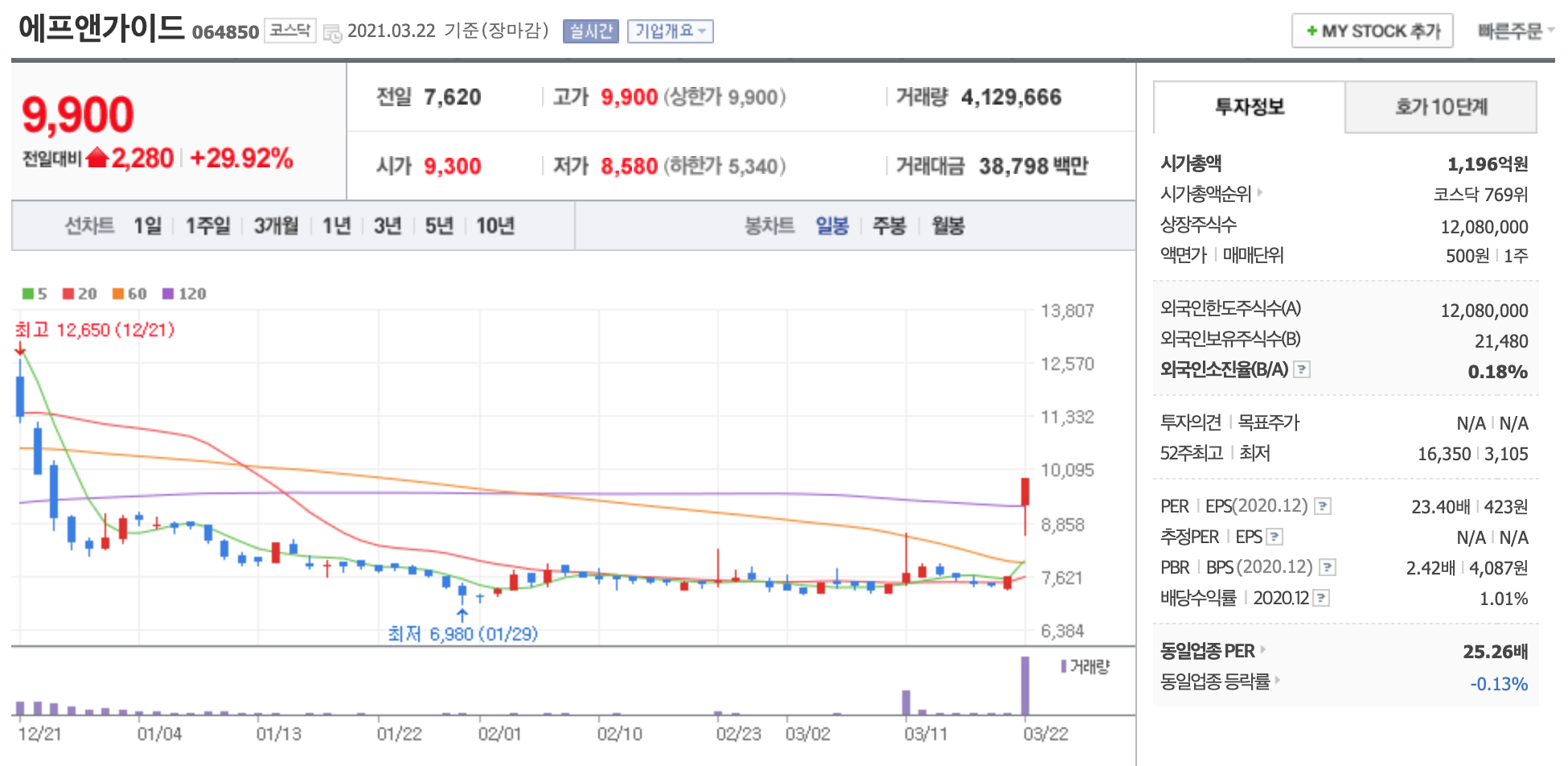1568x766 pixels.
Task: Select the 주봉 candle chart
Action: point(889,226)
